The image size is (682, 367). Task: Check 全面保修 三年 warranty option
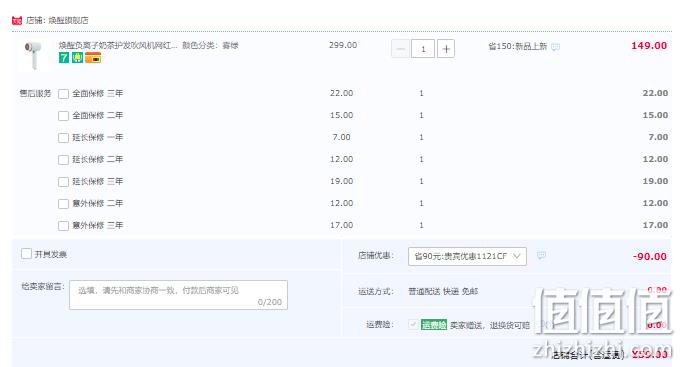click(x=64, y=94)
